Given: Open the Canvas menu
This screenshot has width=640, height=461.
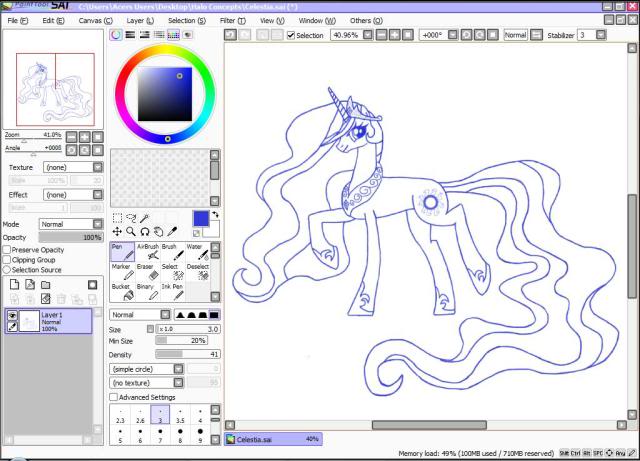Looking at the screenshot, I should [x=96, y=20].
